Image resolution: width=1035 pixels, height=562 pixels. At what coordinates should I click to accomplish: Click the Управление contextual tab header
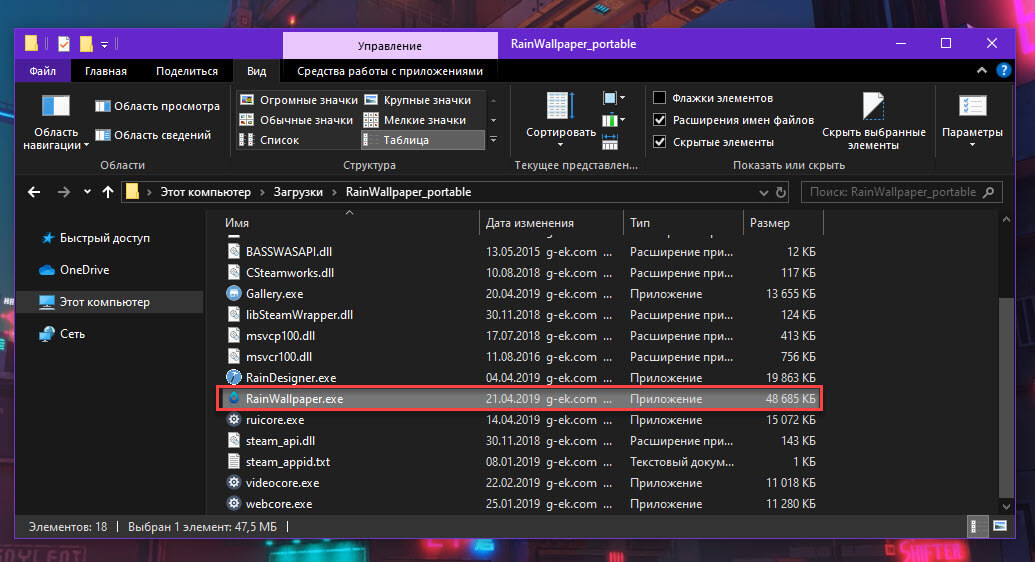point(389,46)
